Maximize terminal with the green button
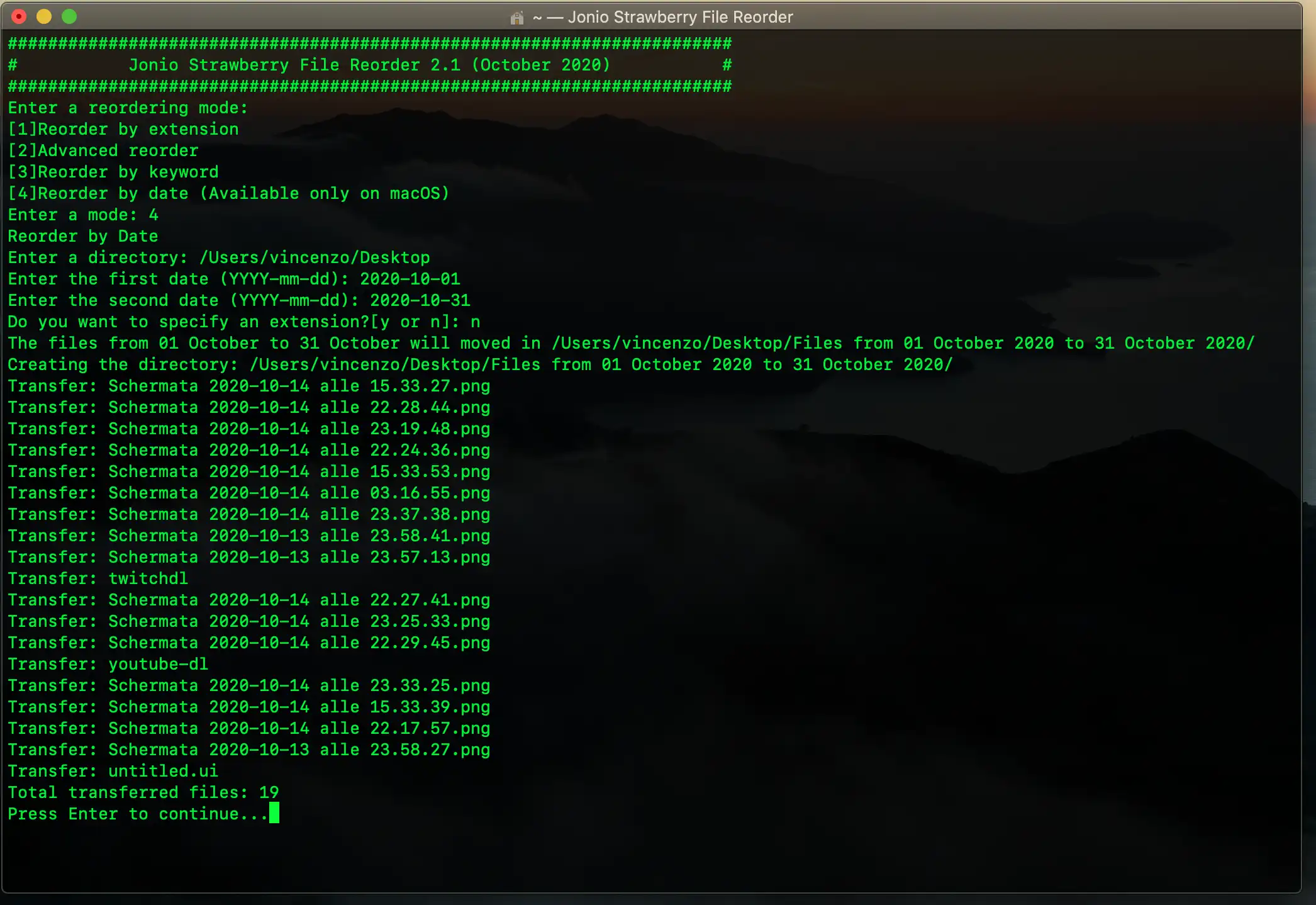Screen dimensions: 1316x905 click(69, 17)
